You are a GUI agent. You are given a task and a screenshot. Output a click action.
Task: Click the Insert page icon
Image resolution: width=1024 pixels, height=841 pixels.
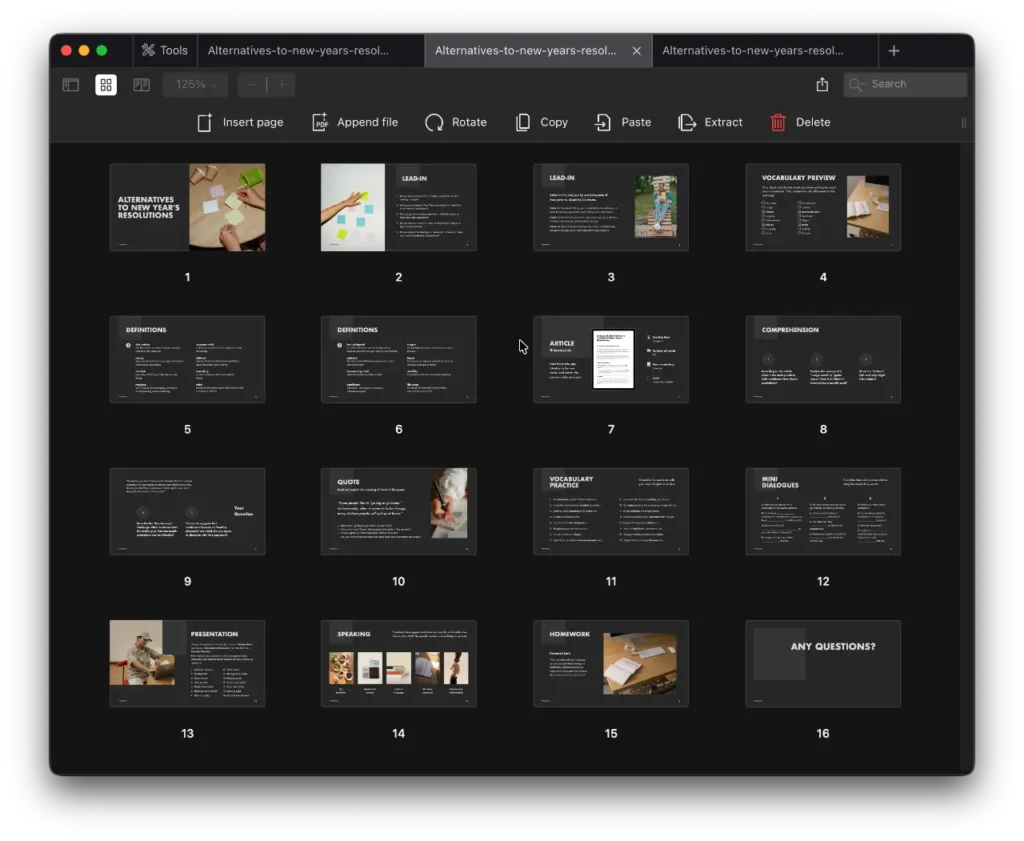coord(205,122)
